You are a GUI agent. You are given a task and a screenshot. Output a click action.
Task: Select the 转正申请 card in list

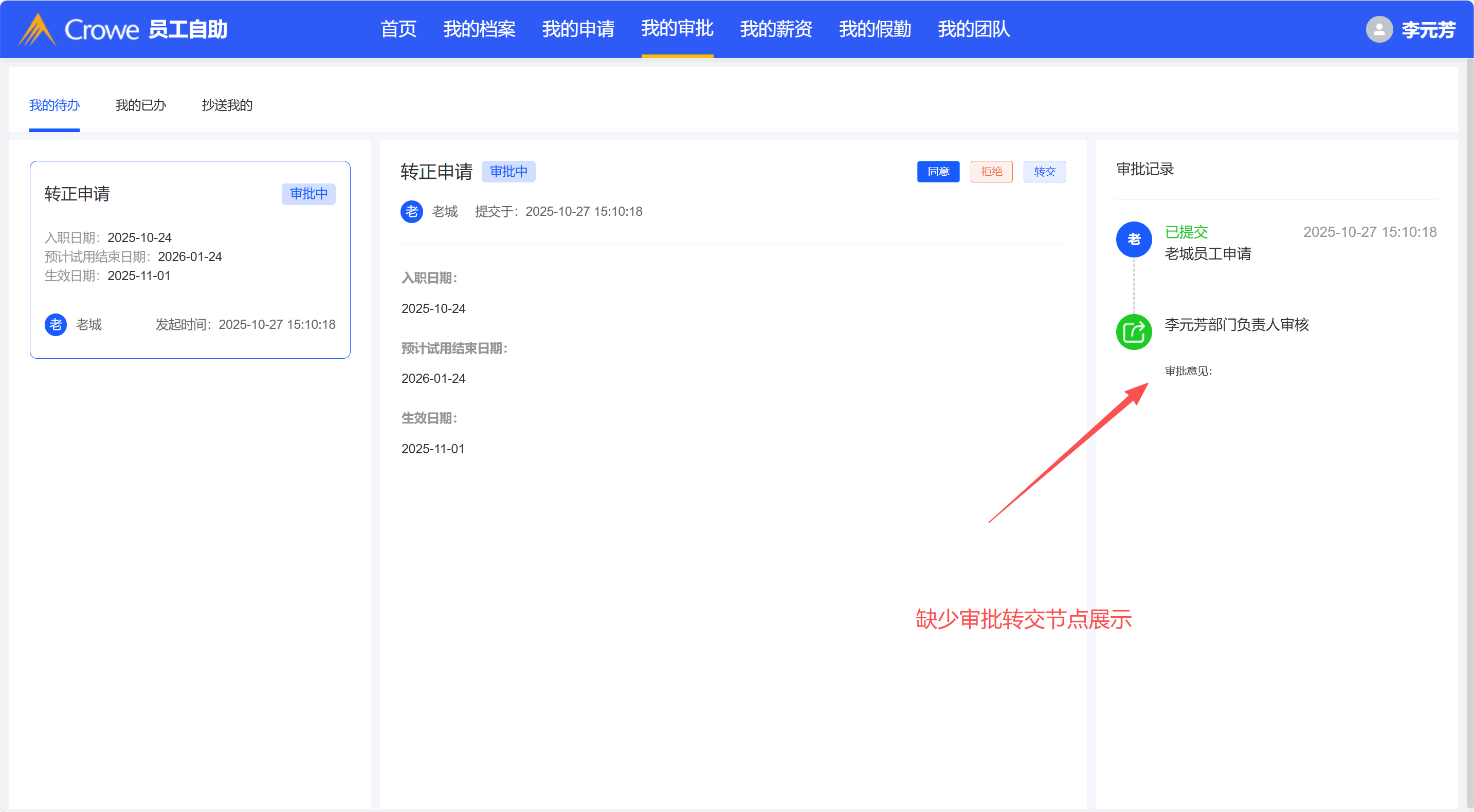[x=190, y=260]
